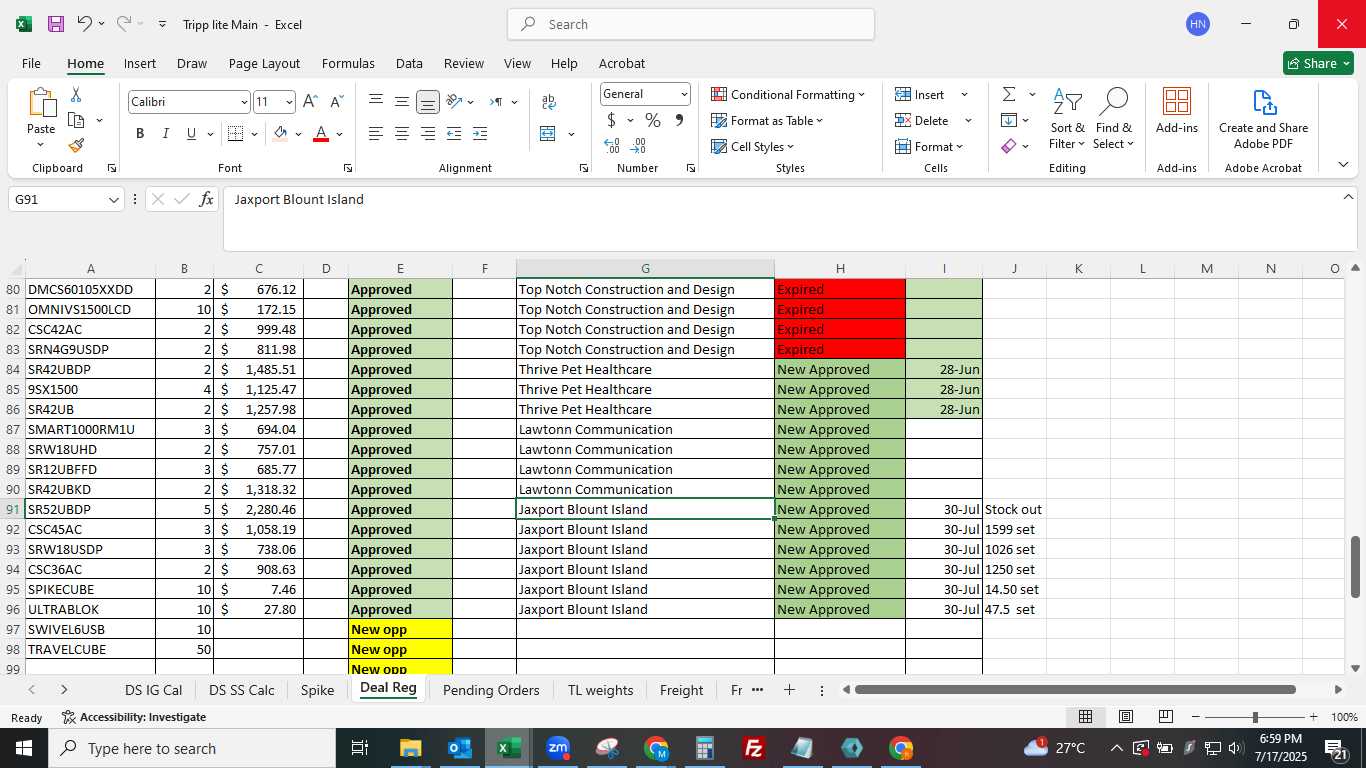Screen dimensions: 1366x768
Task: Click the Decrease Indent icon
Action: (x=454, y=134)
